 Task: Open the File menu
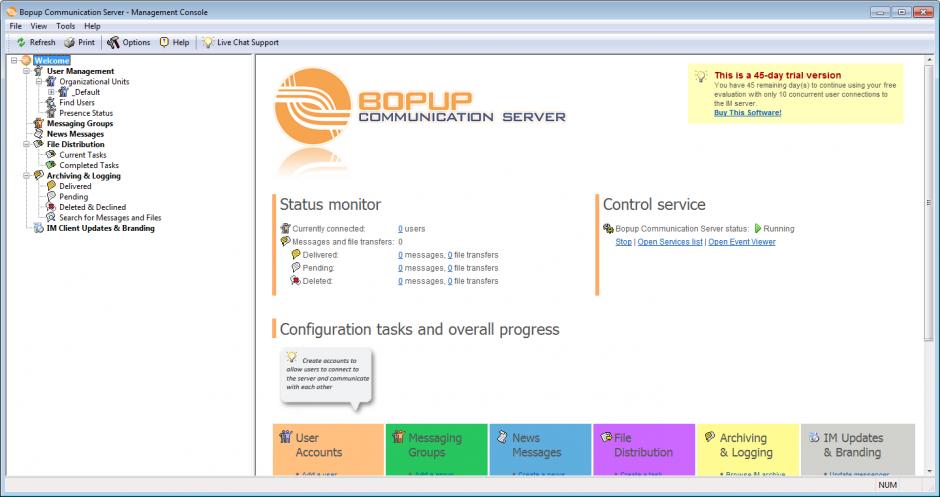click(16, 26)
